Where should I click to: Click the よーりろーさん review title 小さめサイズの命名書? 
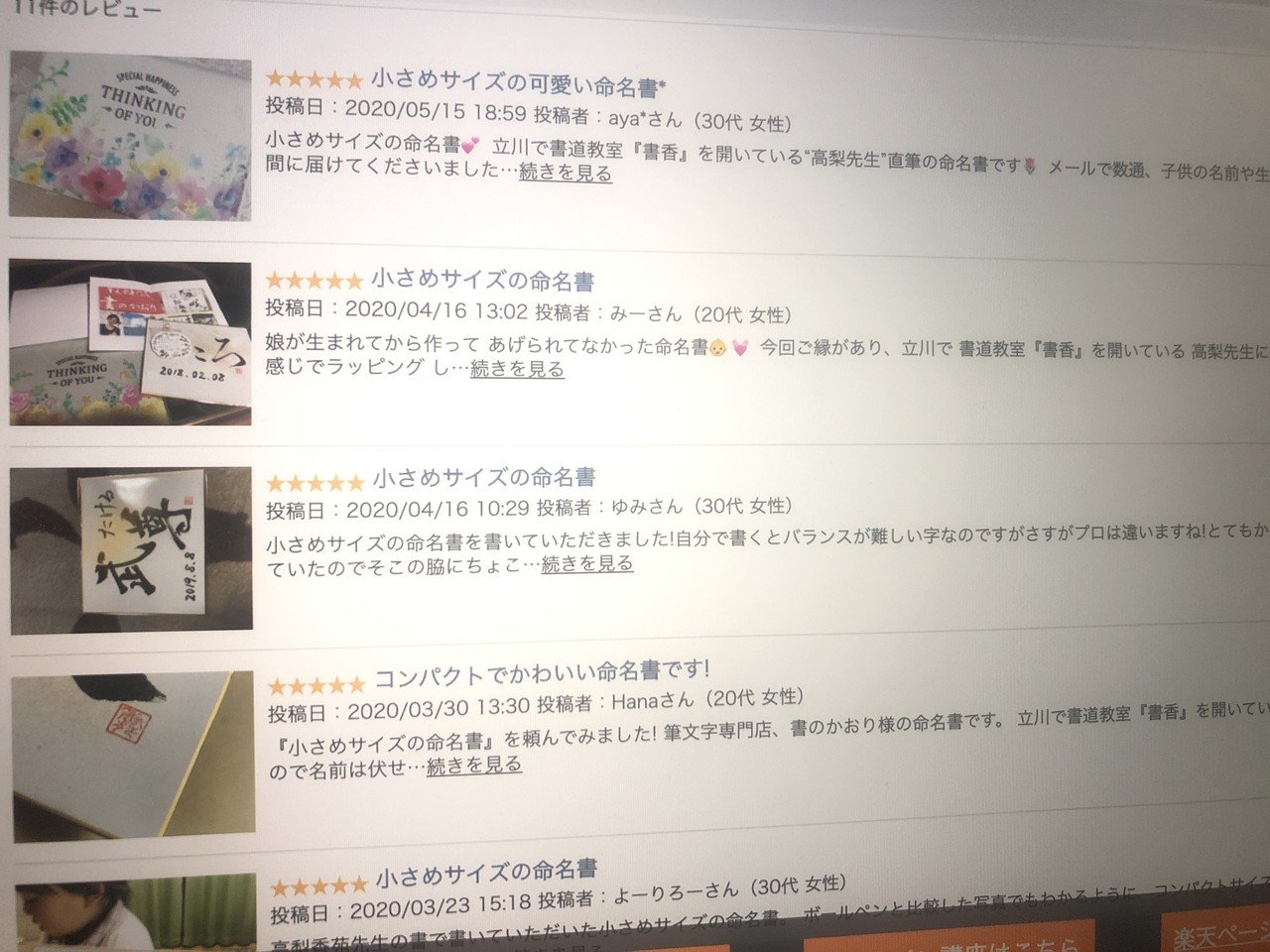tap(486, 874)
